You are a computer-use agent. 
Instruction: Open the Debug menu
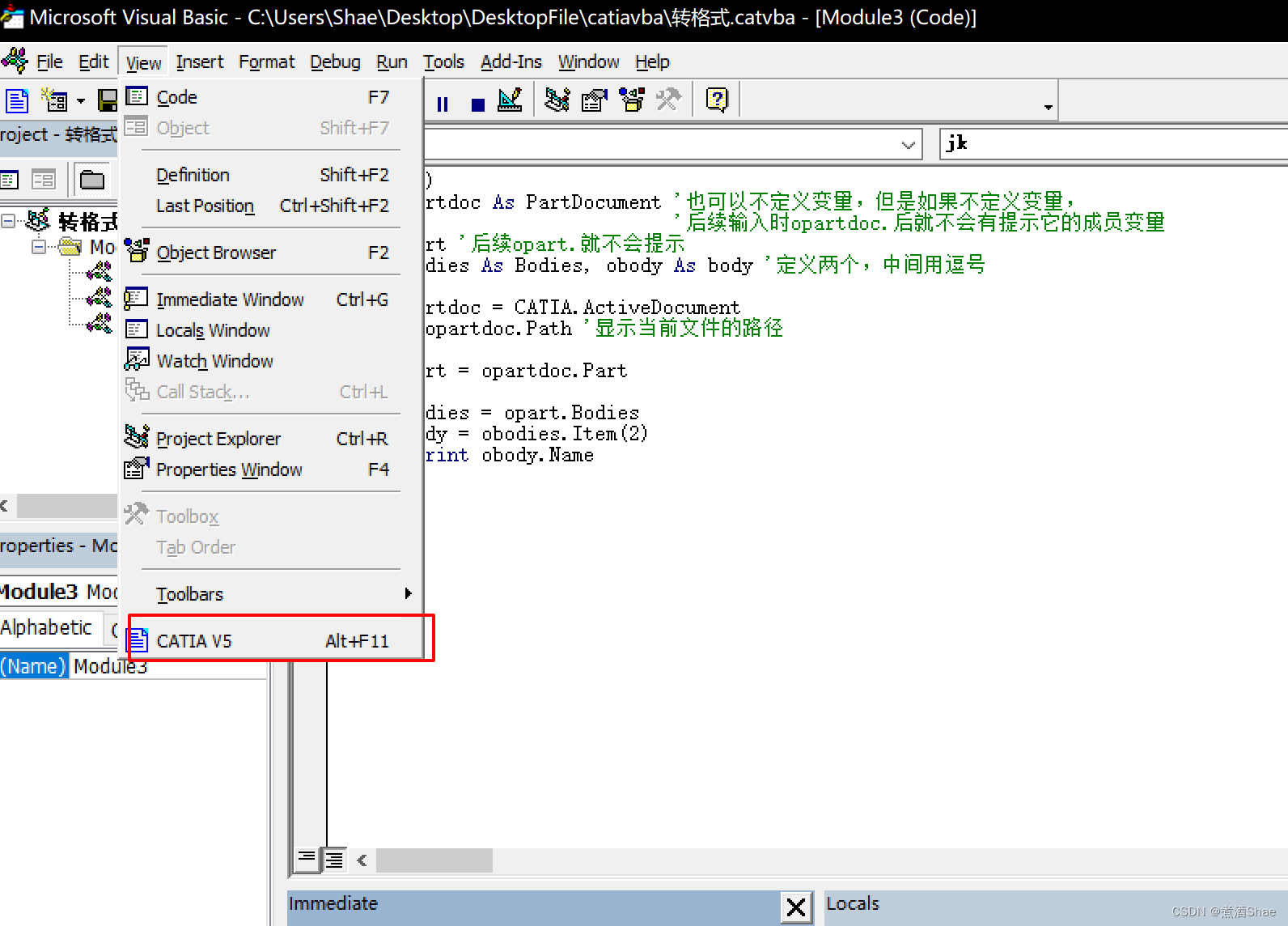coord(335,62)
